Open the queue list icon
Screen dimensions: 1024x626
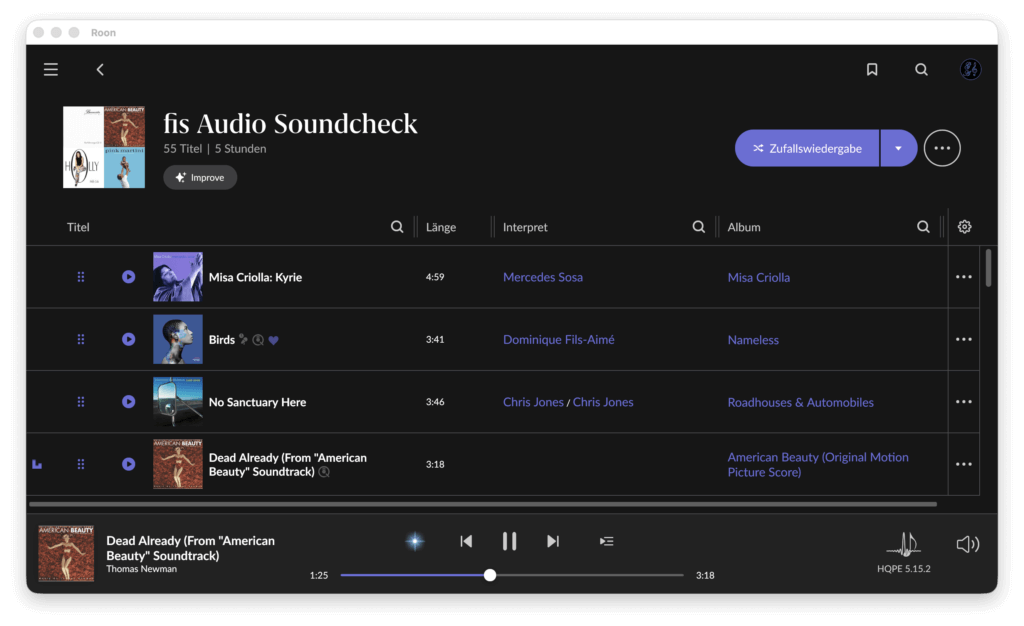click(606, 541)
